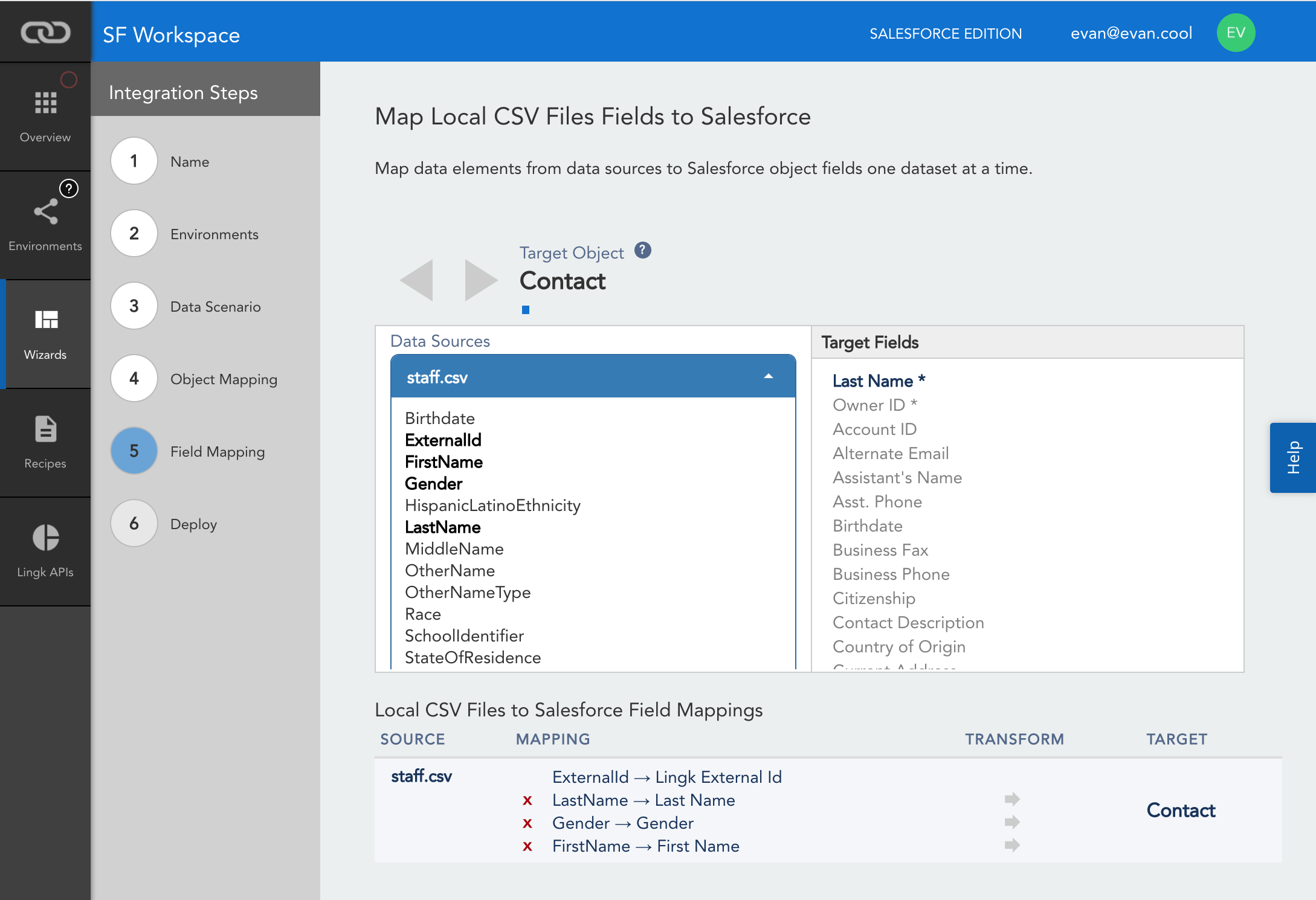Select Asst. Phone target field
This screenshot has width=1316, height=900.
click(877, 501)
